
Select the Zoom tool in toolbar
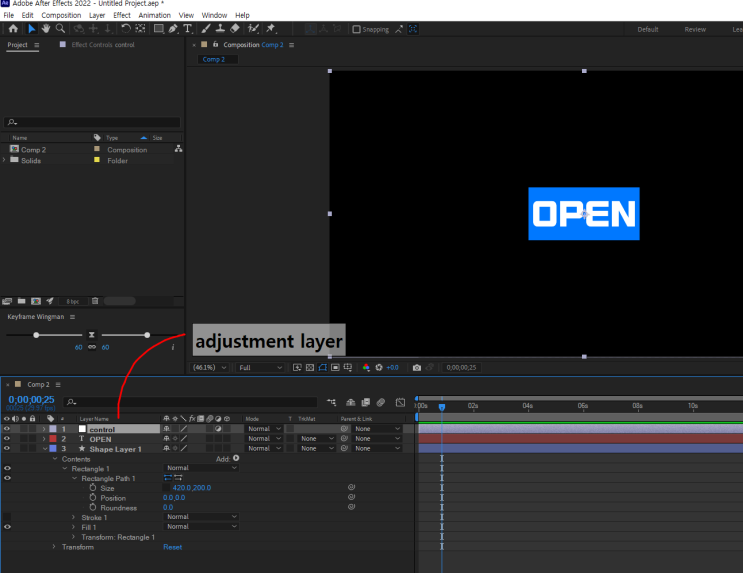[60, 29]
